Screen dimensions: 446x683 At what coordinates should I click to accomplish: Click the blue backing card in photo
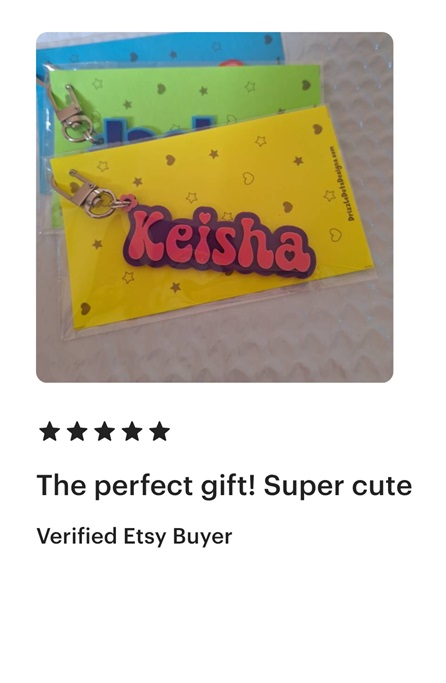pos(161,49)
